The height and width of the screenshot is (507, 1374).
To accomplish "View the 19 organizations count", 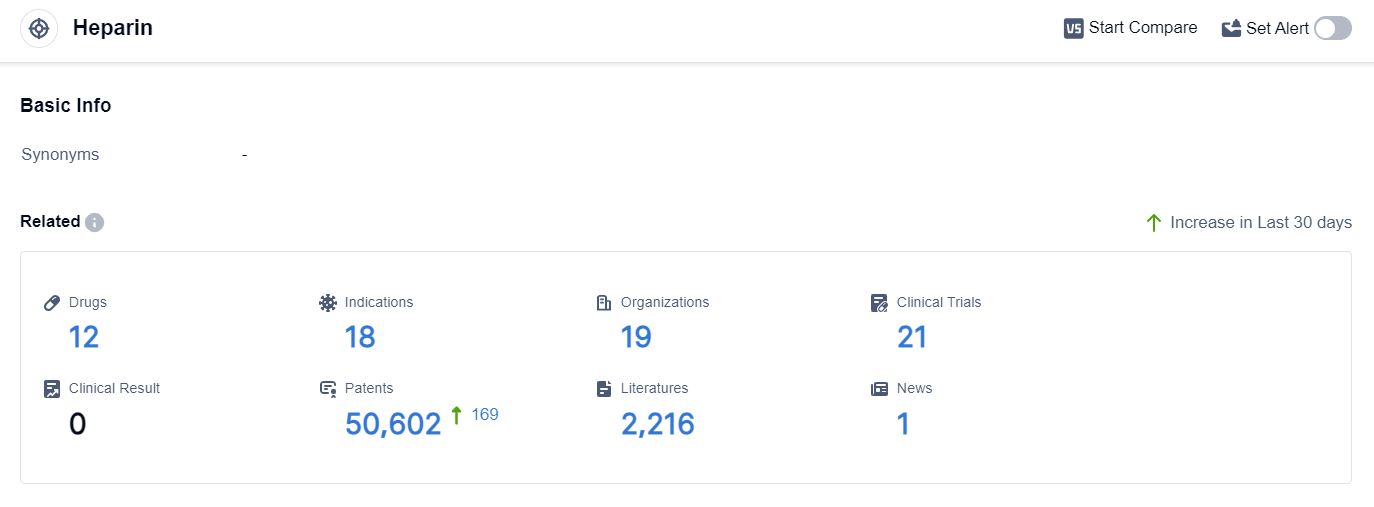I will coord(636,338).
